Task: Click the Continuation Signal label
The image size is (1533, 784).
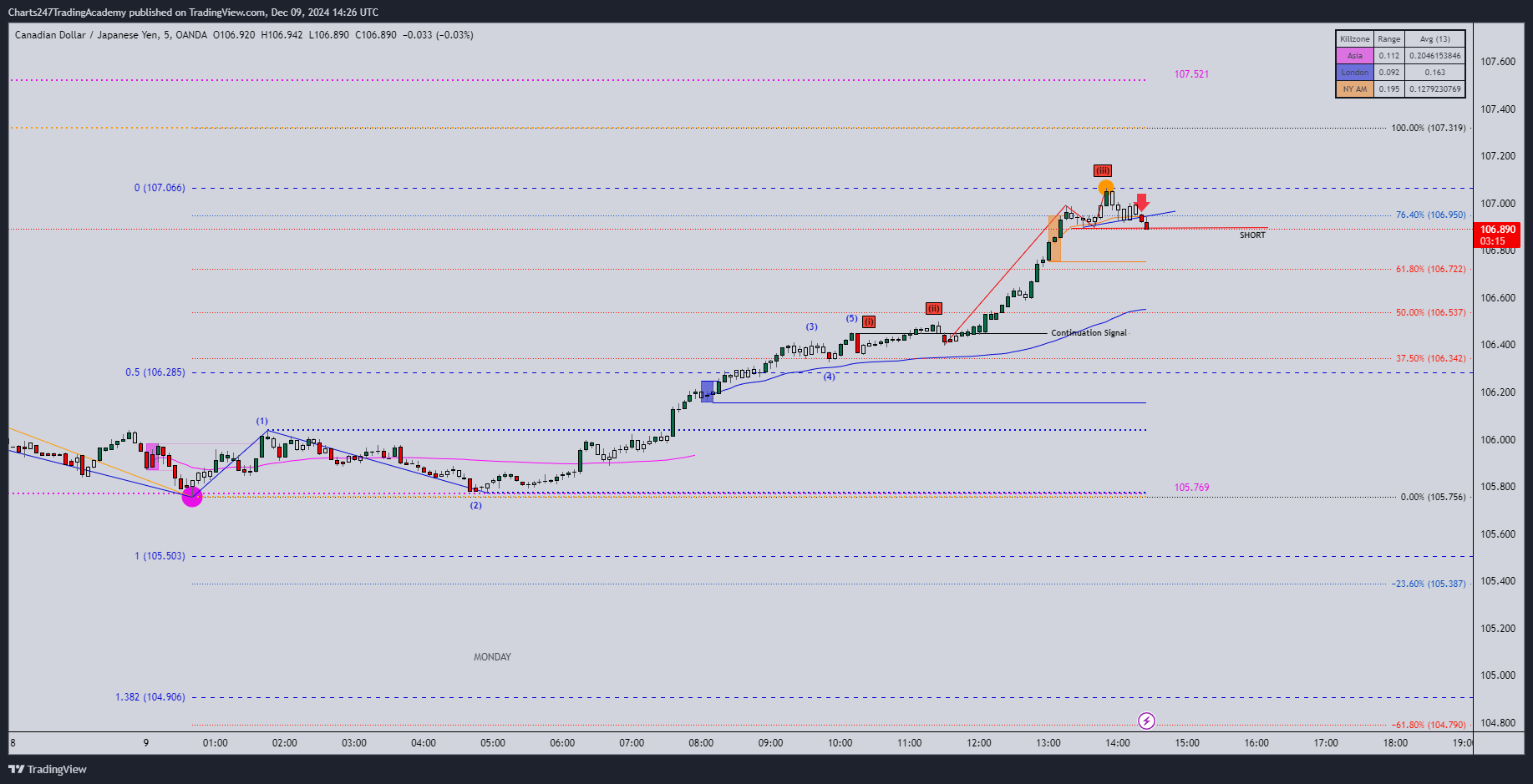Action: (1089, 332)
